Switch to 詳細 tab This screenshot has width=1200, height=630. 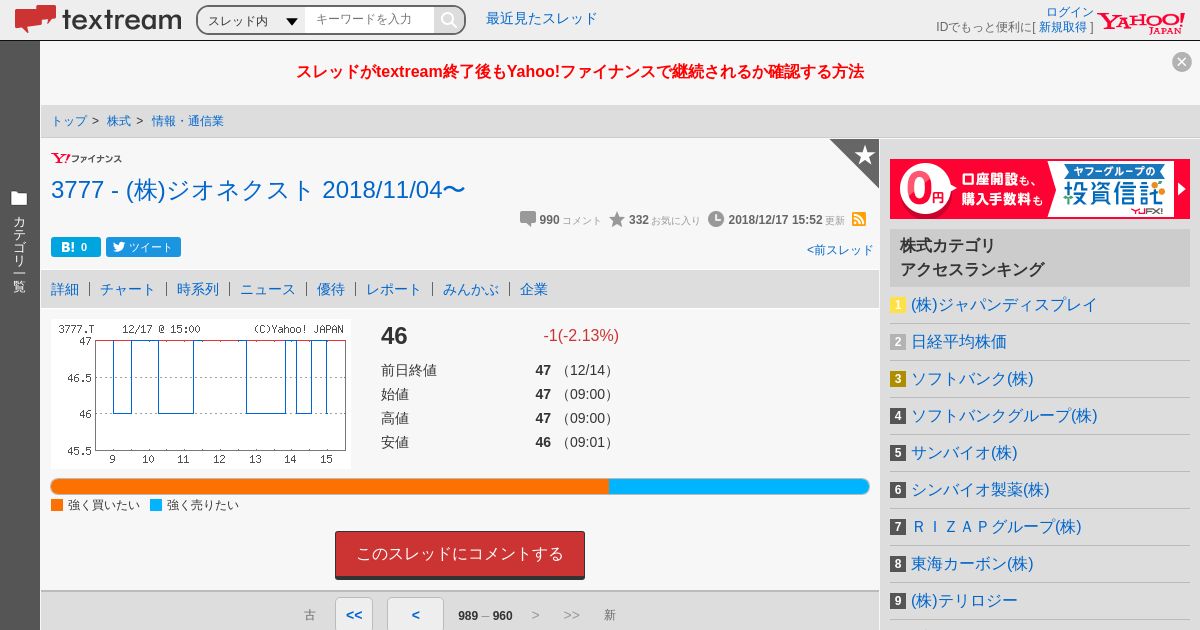tap(65, 289)
